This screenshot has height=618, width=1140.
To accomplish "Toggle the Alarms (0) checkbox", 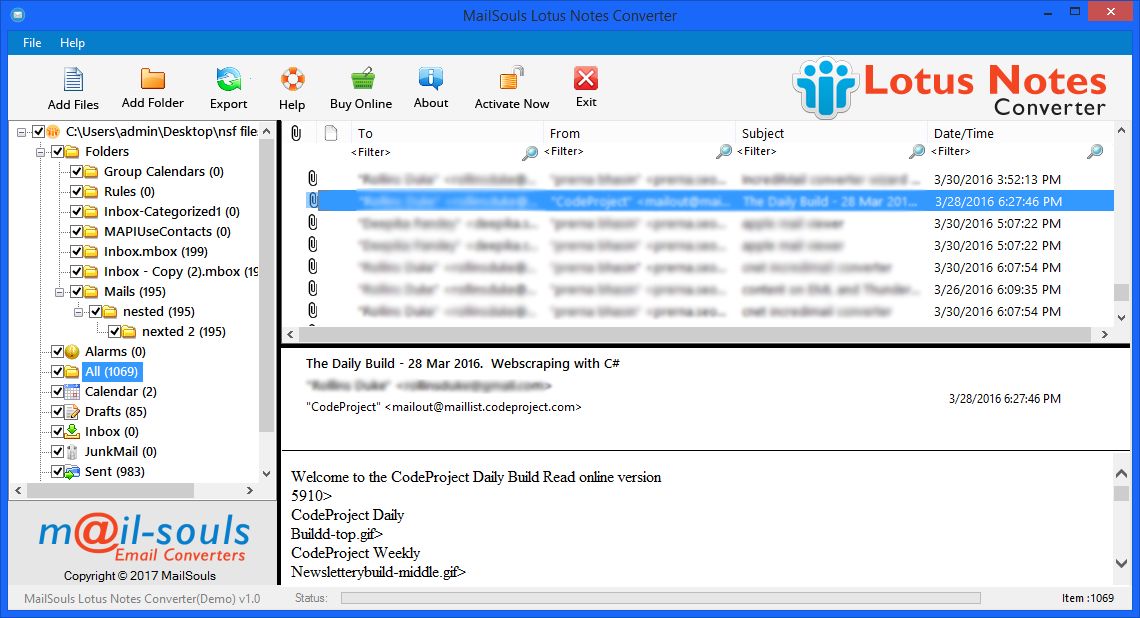I will (x=57, y=352).
